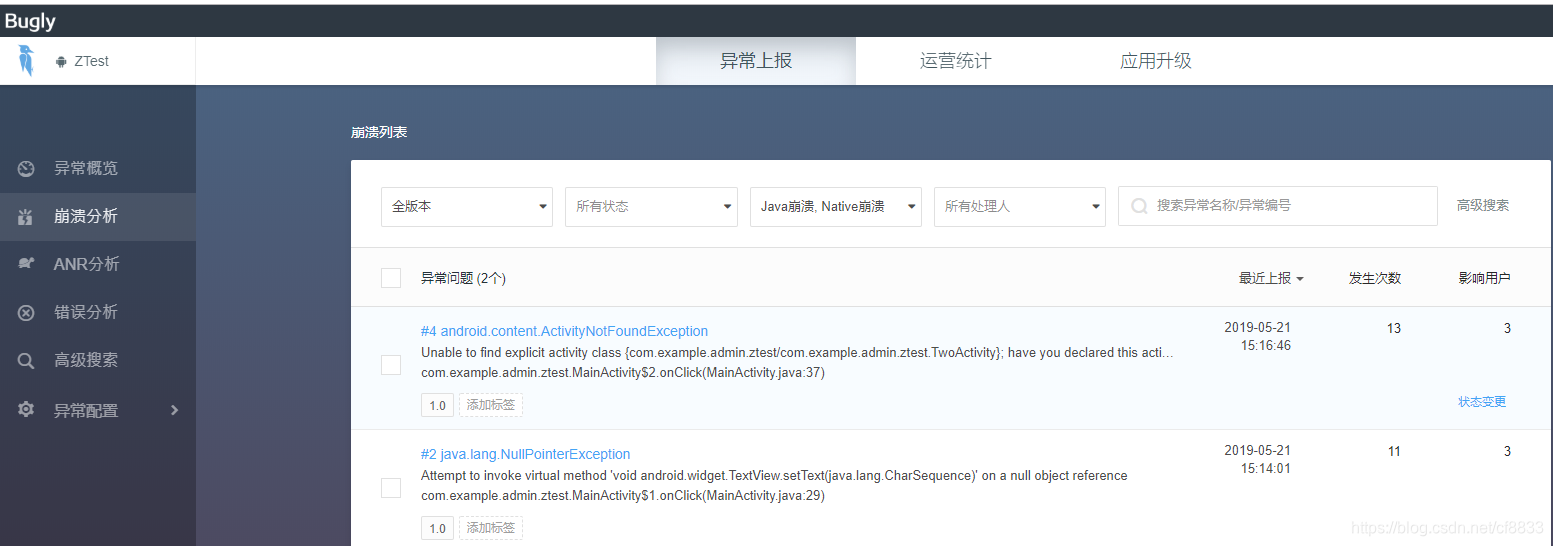Click the MainActivity.java:29 stack line
Viewport: 1553px width, 546px height.
coord(623,496)
